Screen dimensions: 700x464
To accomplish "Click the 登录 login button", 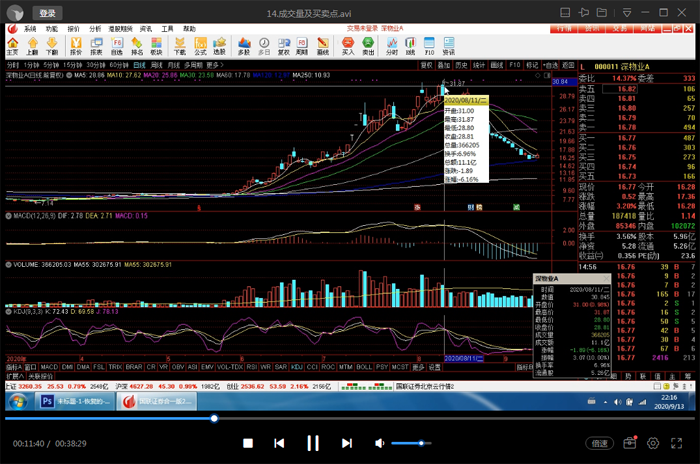I will [47, 13].
